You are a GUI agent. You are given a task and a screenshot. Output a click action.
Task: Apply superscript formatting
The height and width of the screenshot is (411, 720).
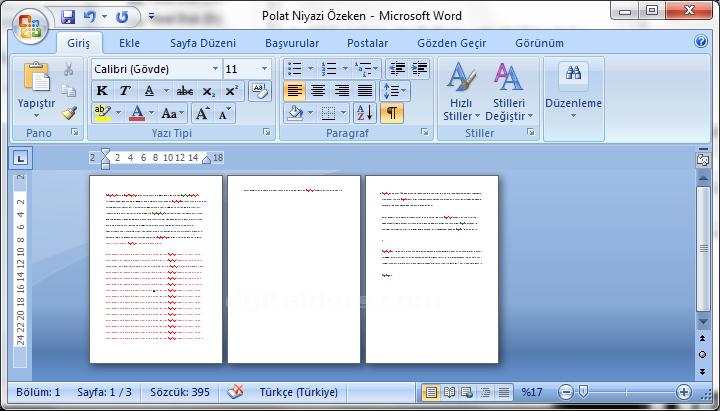231,91
